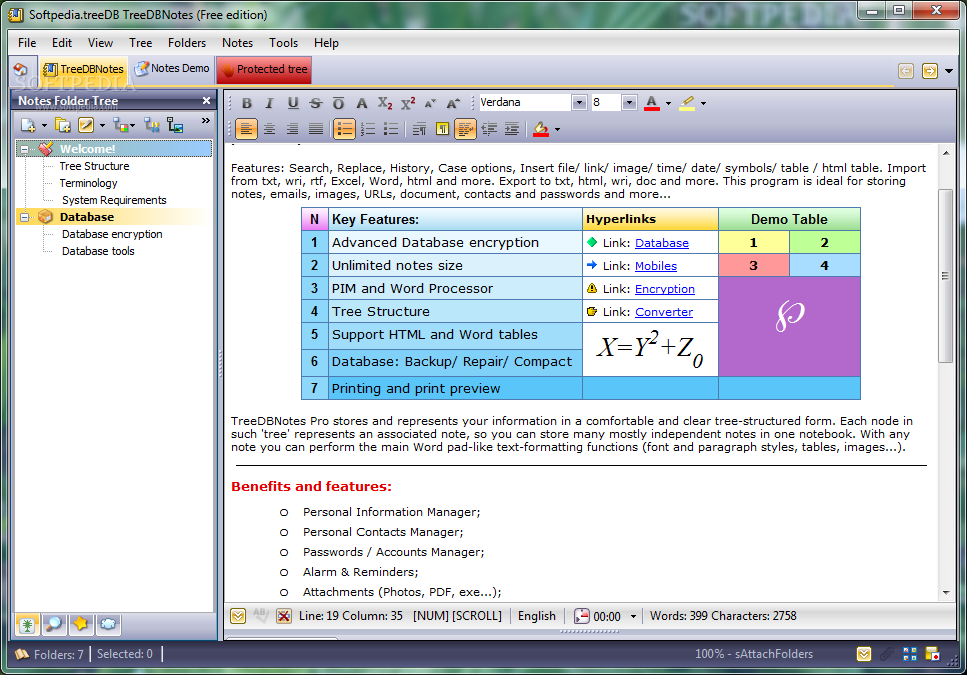Align text left
This screenshot has width=967, height=675.
click(x=246, y=129)
